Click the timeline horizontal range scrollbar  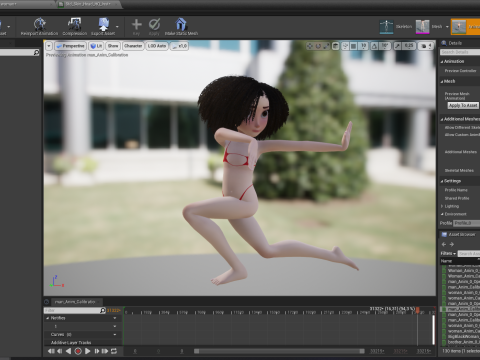coord(279,351)
